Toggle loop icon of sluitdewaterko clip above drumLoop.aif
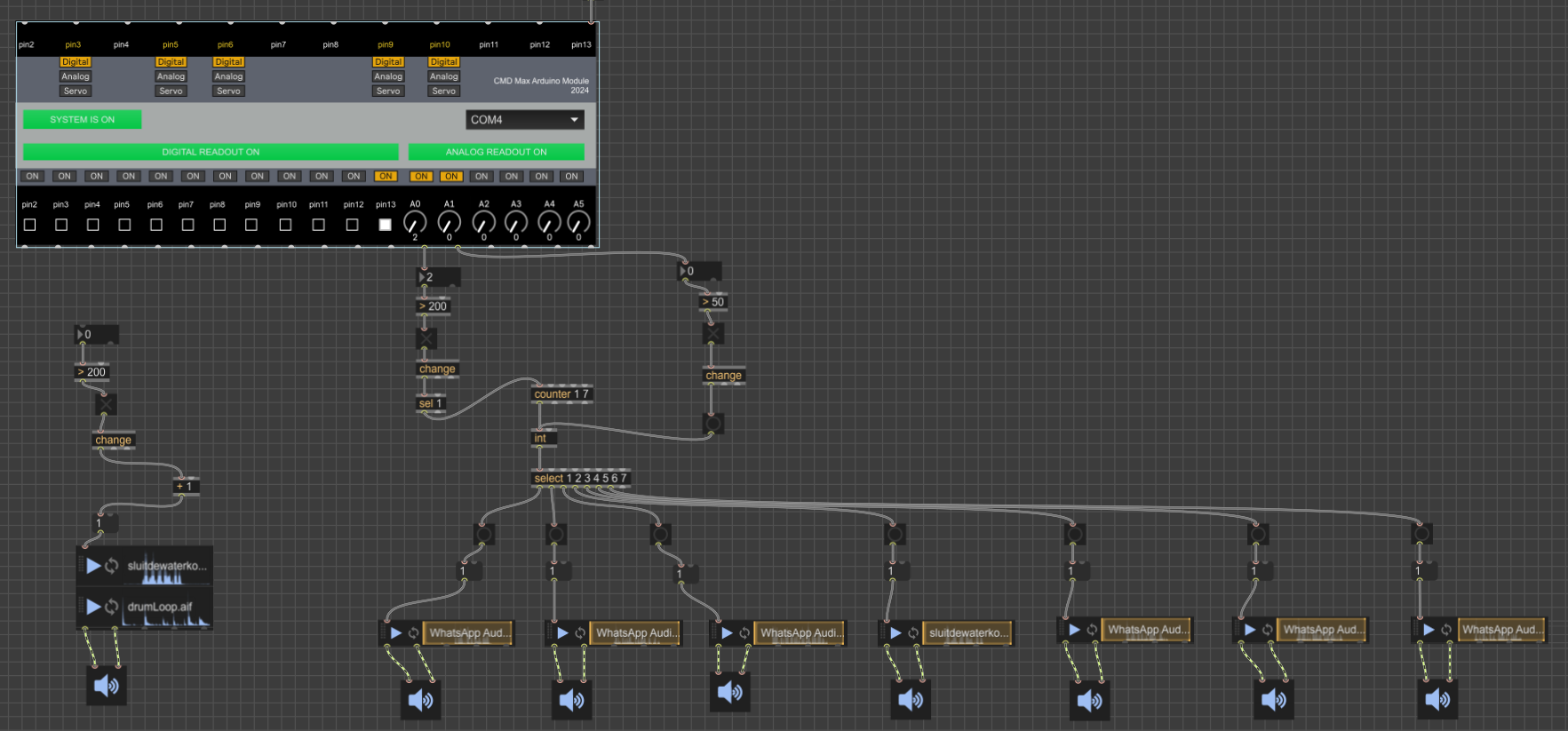The image size is (1568, 731). coord(112,566)
